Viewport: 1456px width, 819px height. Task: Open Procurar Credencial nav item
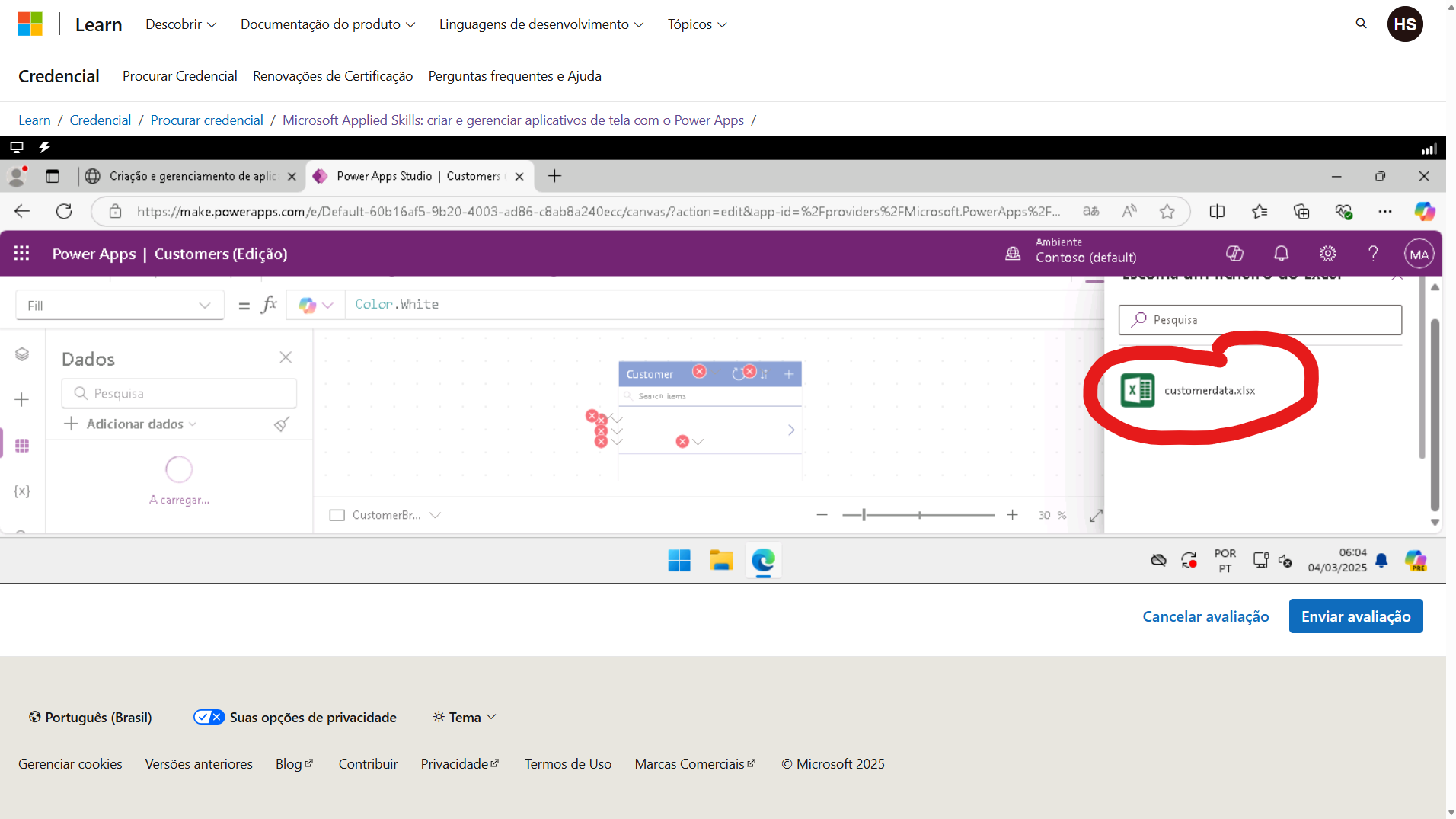tap(180, 76)
